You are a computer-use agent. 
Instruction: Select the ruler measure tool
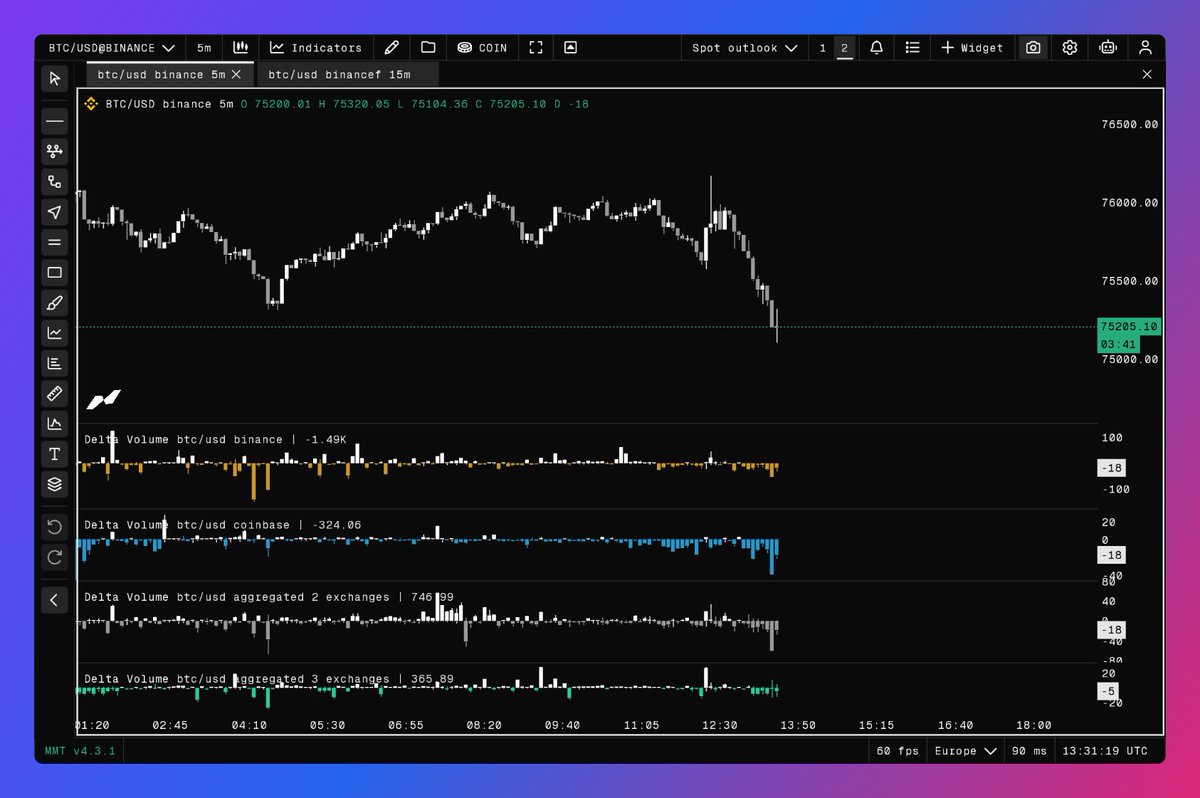pos(54,393)
